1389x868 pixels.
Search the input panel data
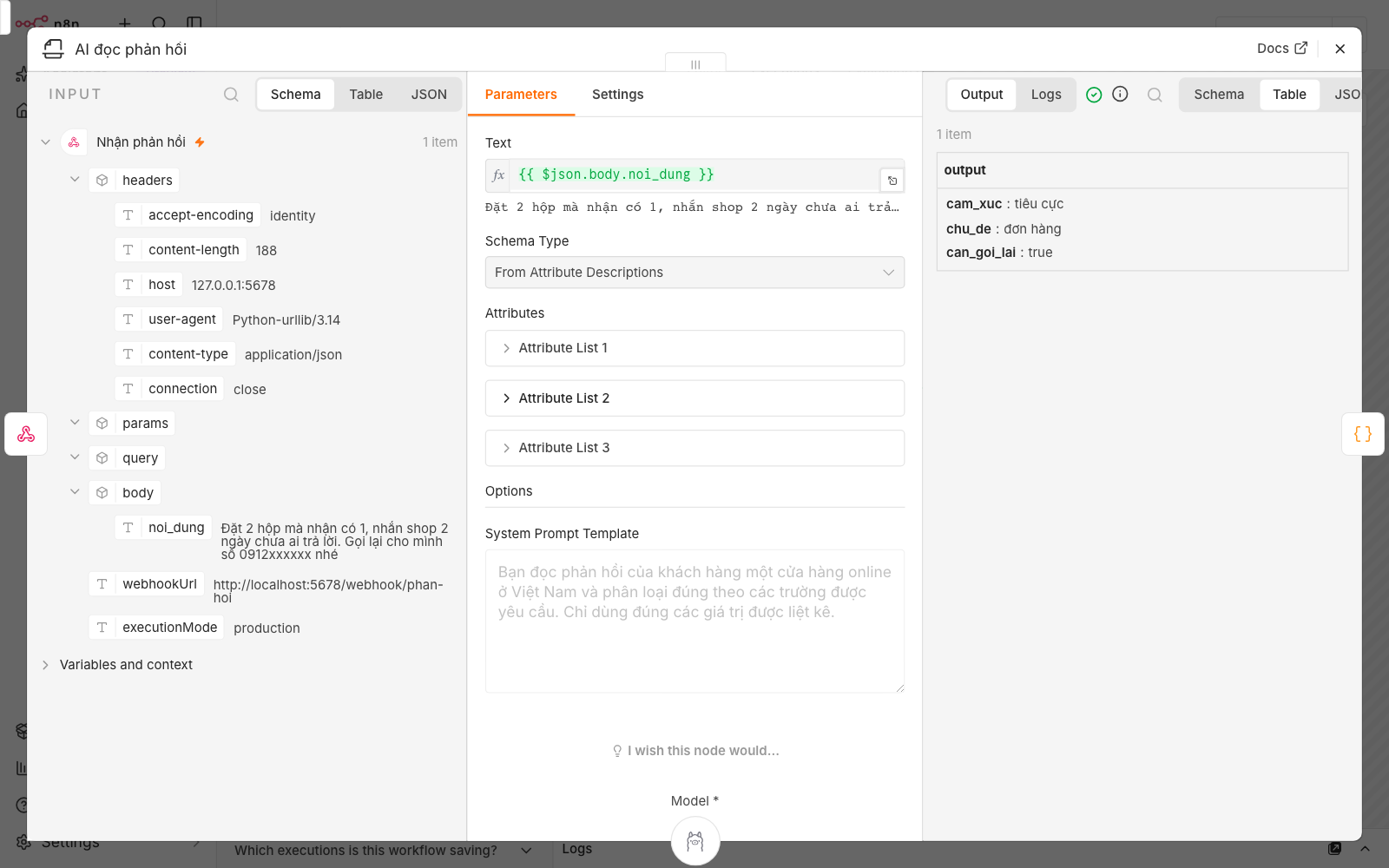pos(231,95)
